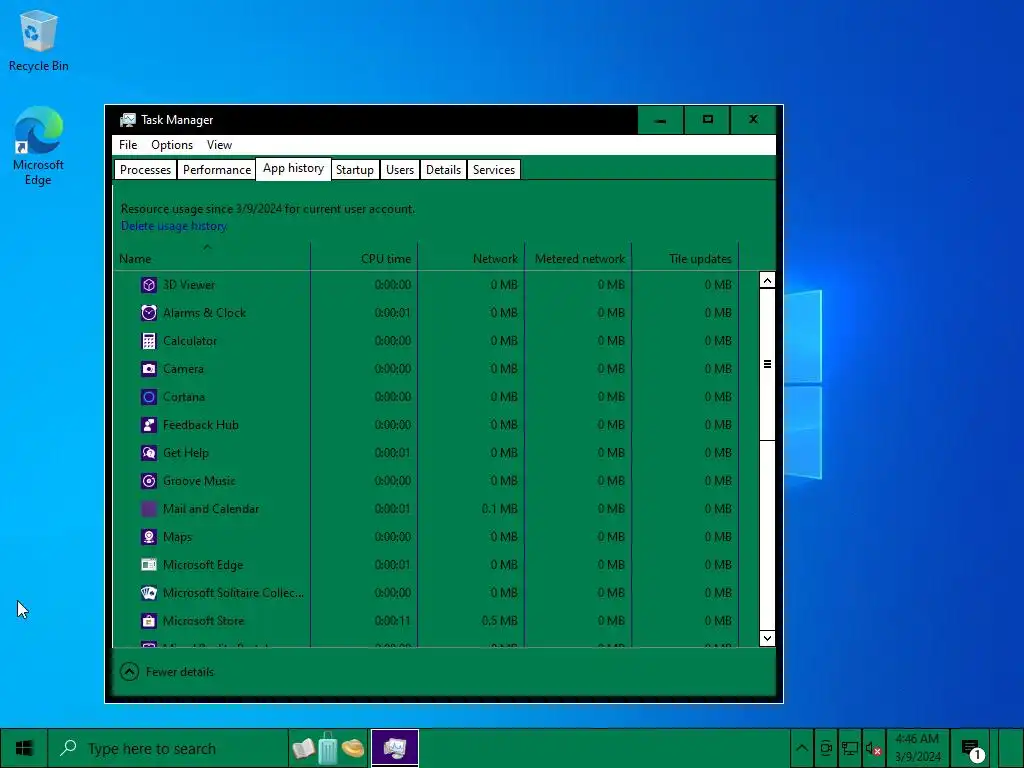Click the search highlights picture in taskbar

coord(328,748)
